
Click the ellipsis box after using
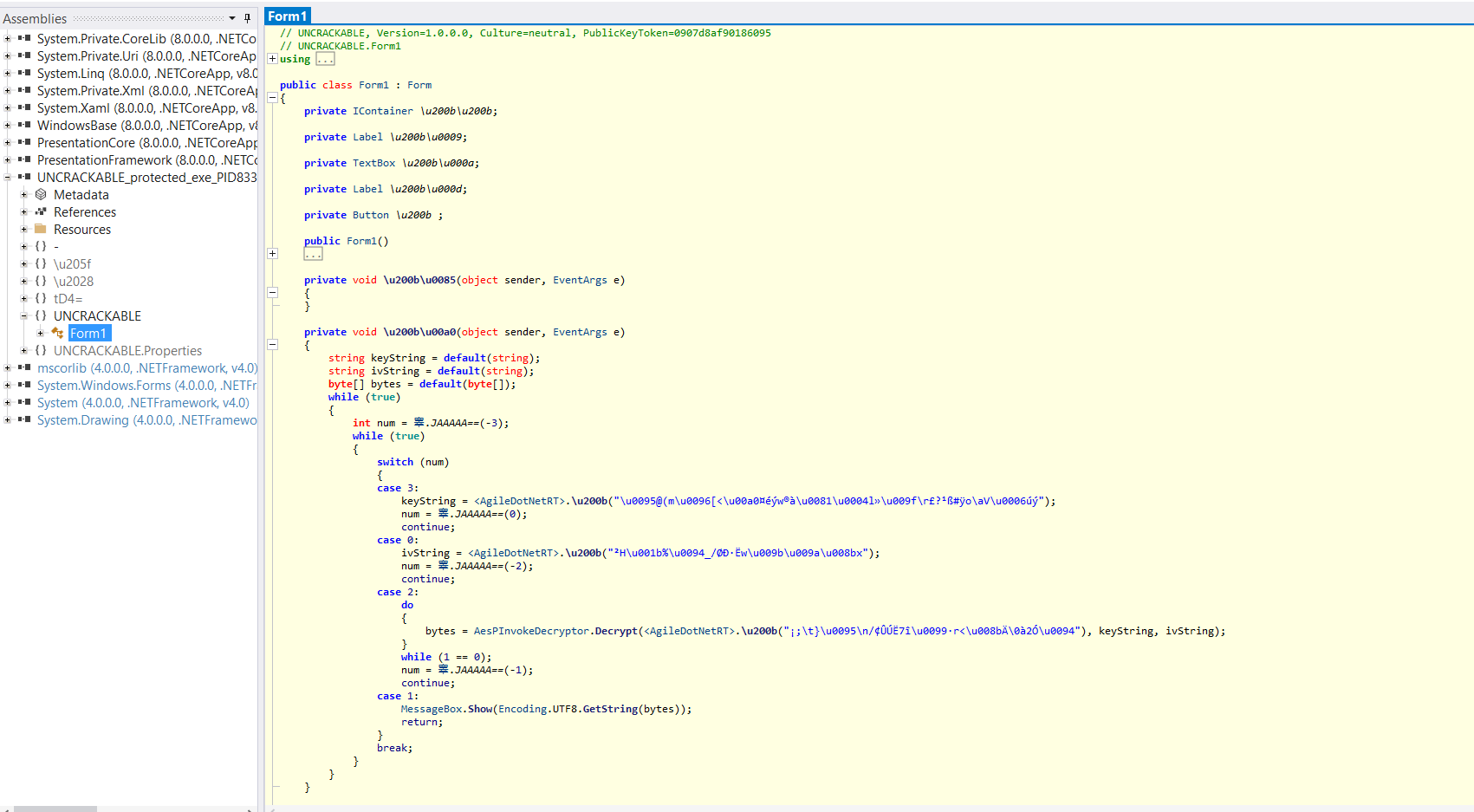coord(325,59)
